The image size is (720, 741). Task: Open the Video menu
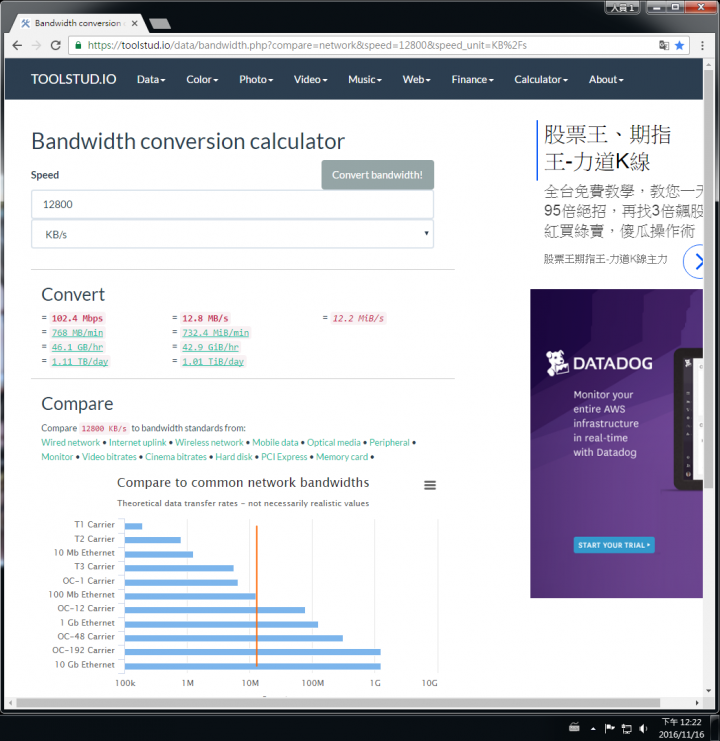pyautogui.click(x=310, y=79)
